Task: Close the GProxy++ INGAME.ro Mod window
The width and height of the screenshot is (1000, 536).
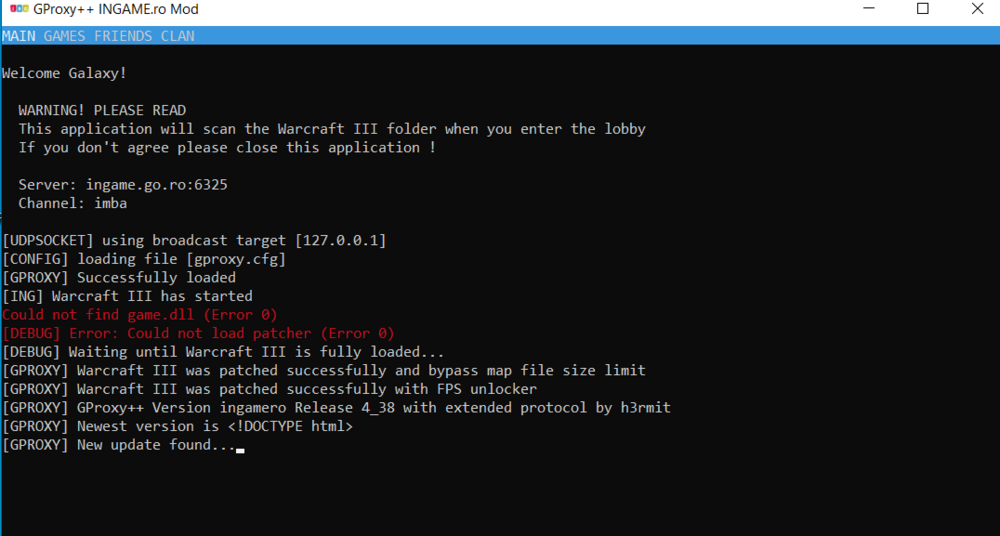Action: pos(977,10)
